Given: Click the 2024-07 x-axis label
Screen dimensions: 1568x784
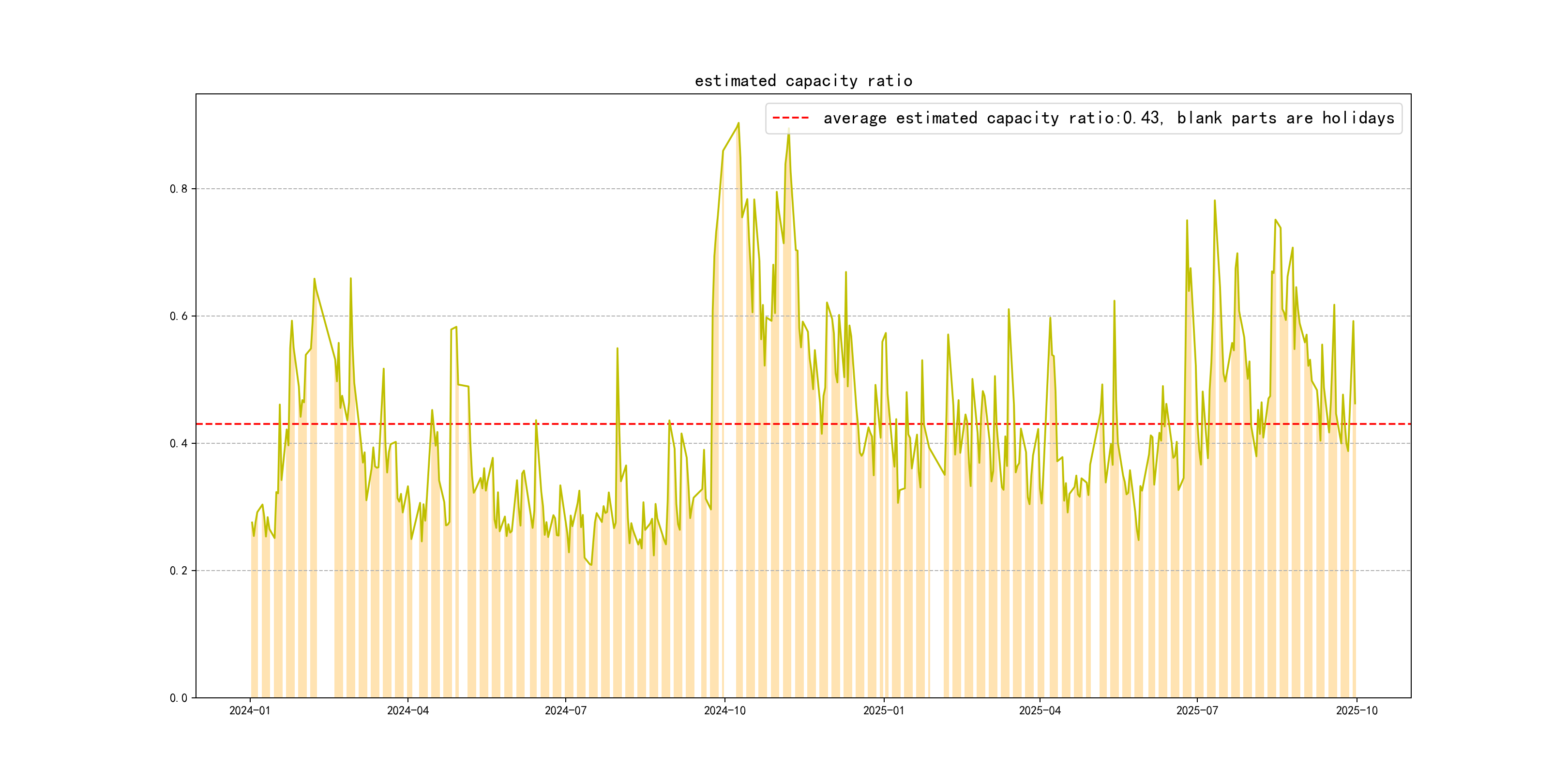Looking at the screenshot, I should [565, 710].
